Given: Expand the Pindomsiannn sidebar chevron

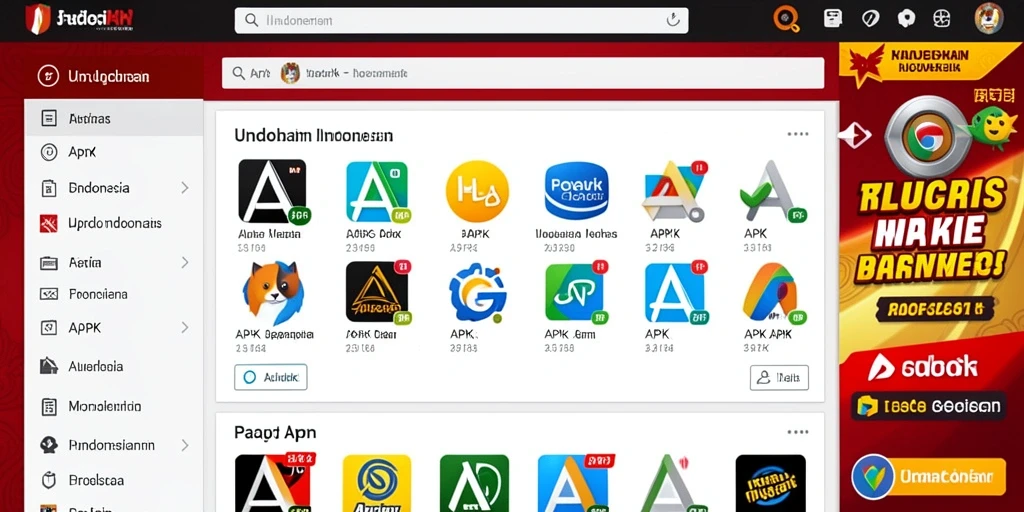Looking at the screenshot, I should [185, 445].
